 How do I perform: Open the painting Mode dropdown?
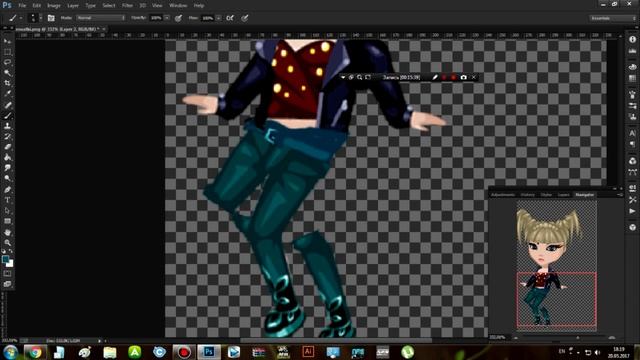pyautogui.click(x=101, y=18)
